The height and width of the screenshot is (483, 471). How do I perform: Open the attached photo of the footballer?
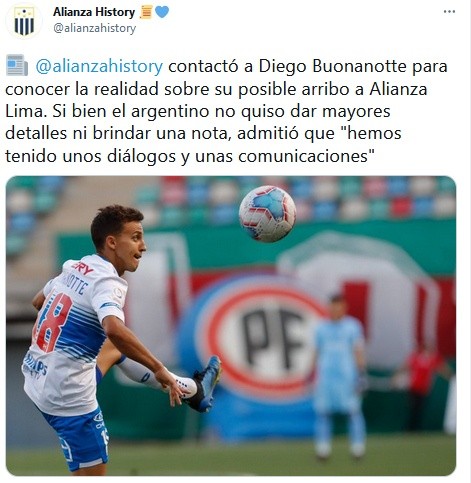pos(231,326)
